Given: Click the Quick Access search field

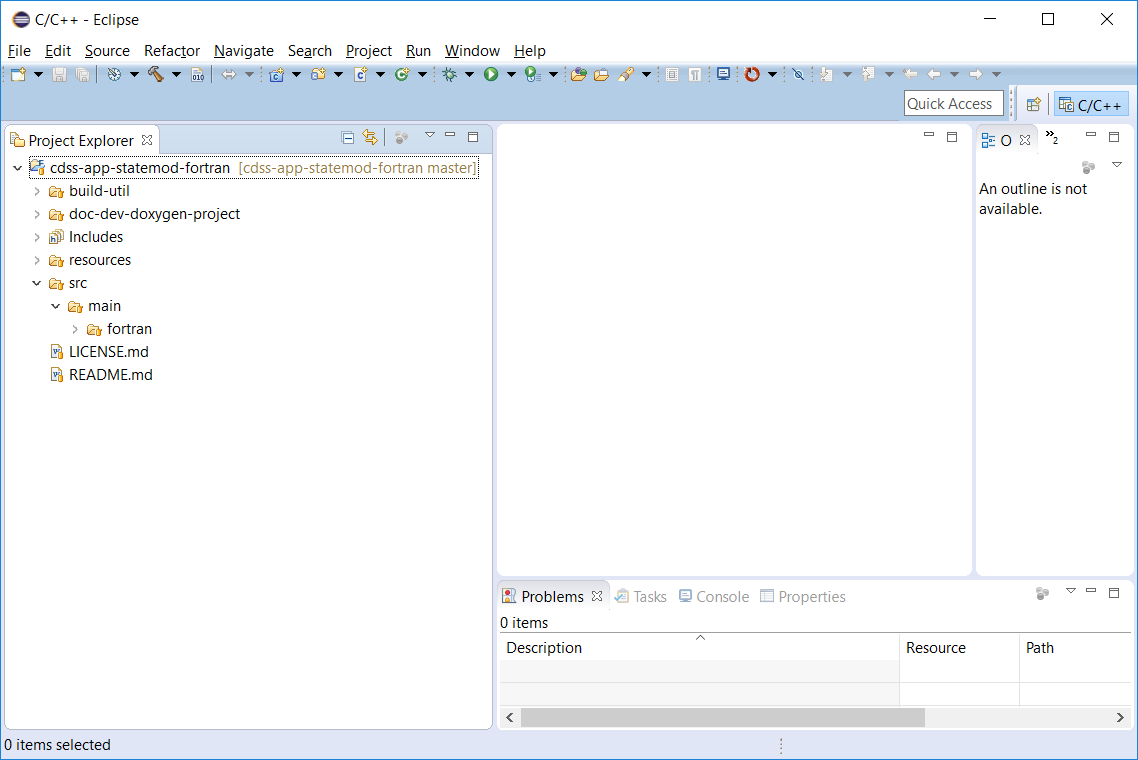Looking at the screenshot, I should 954,104.
